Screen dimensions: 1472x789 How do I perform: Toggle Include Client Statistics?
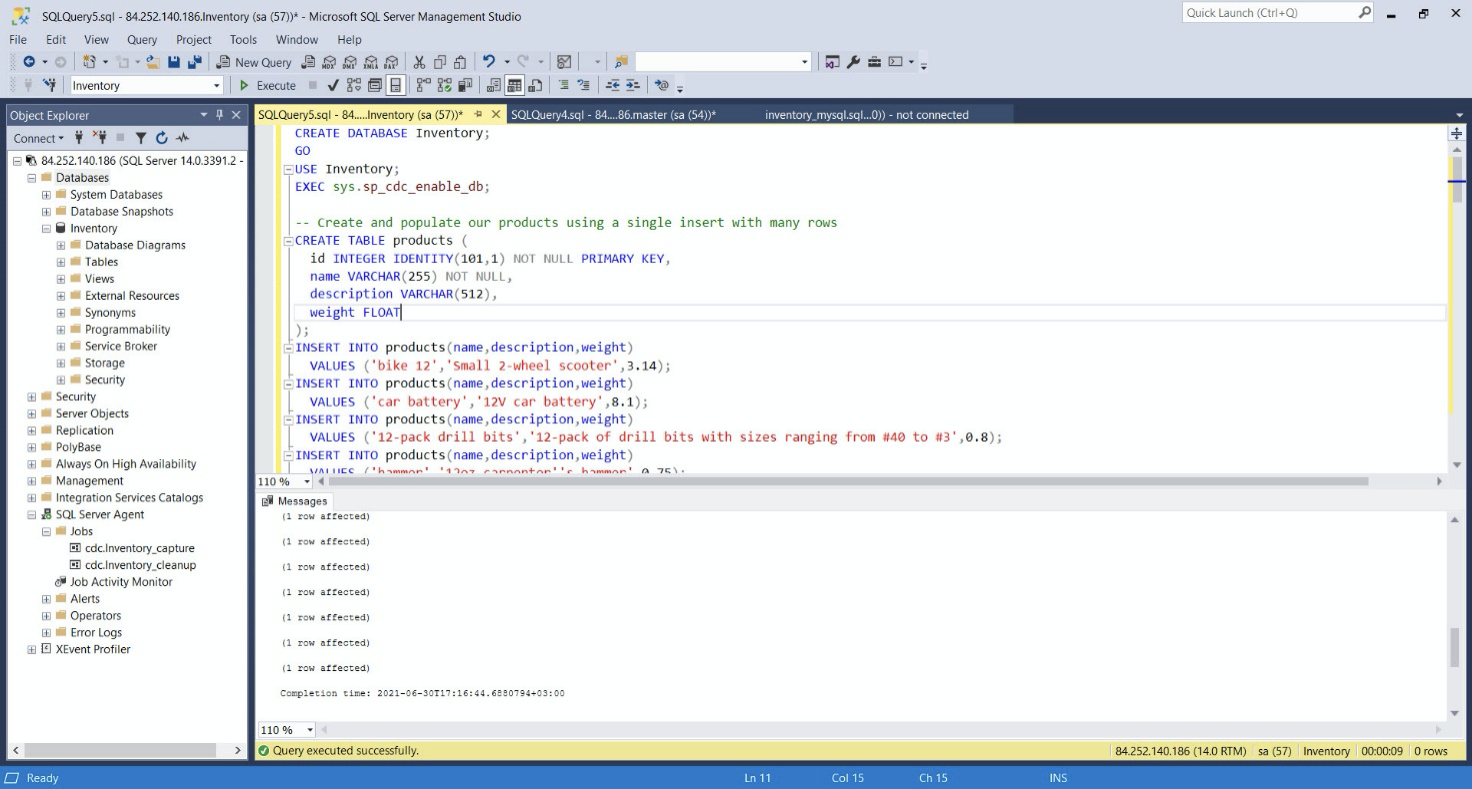465,85
